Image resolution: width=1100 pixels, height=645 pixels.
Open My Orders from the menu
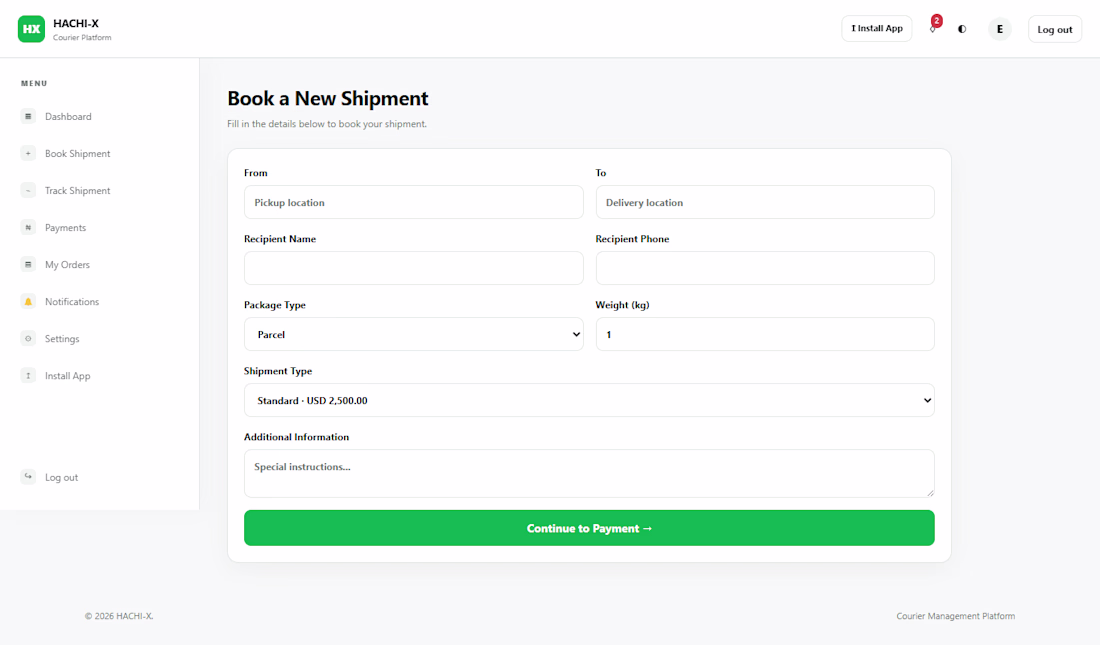pyautogui.click(x=67, y=265)
